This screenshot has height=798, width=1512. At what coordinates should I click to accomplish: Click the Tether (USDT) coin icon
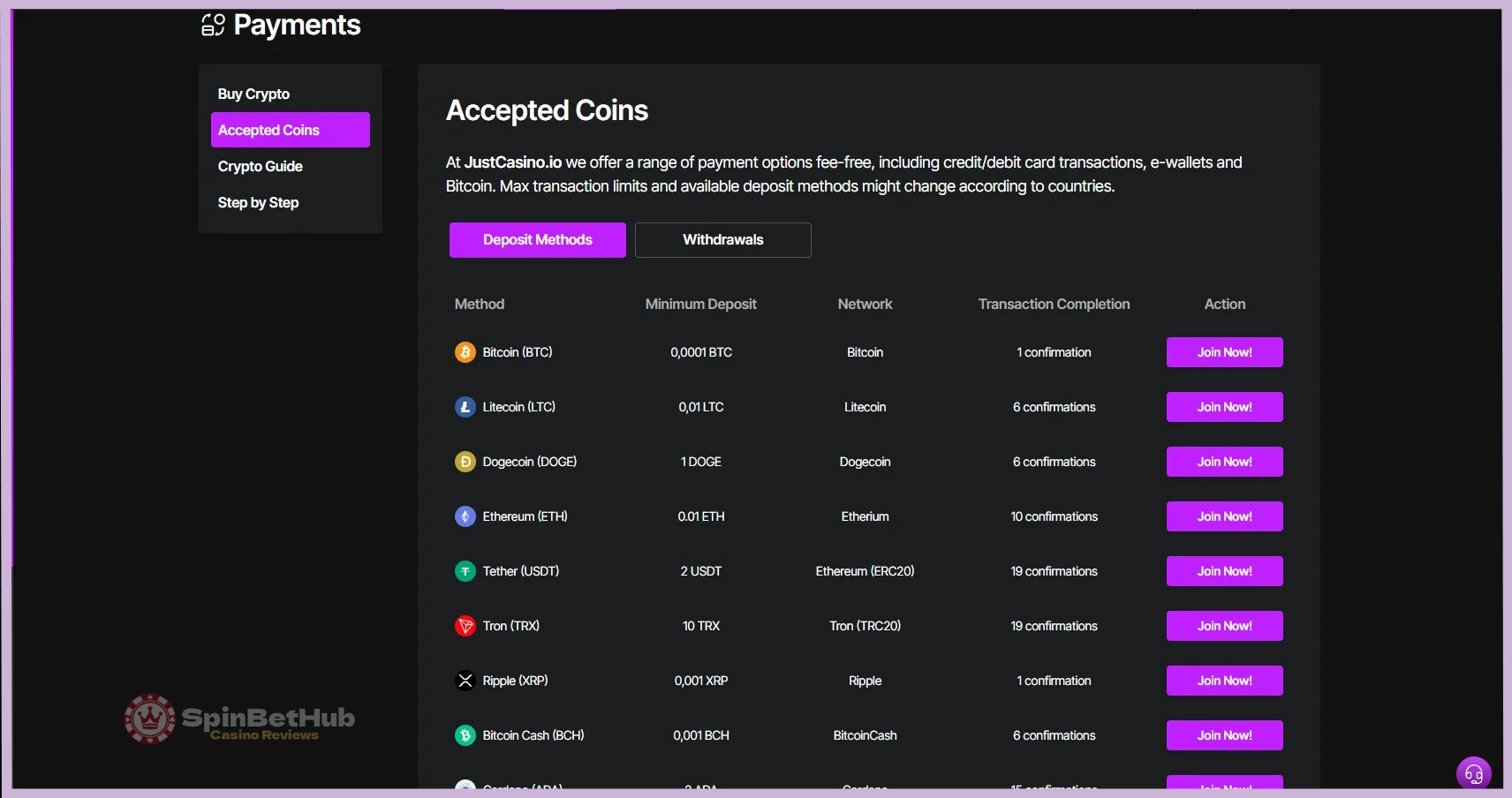(x=465, y=571)
